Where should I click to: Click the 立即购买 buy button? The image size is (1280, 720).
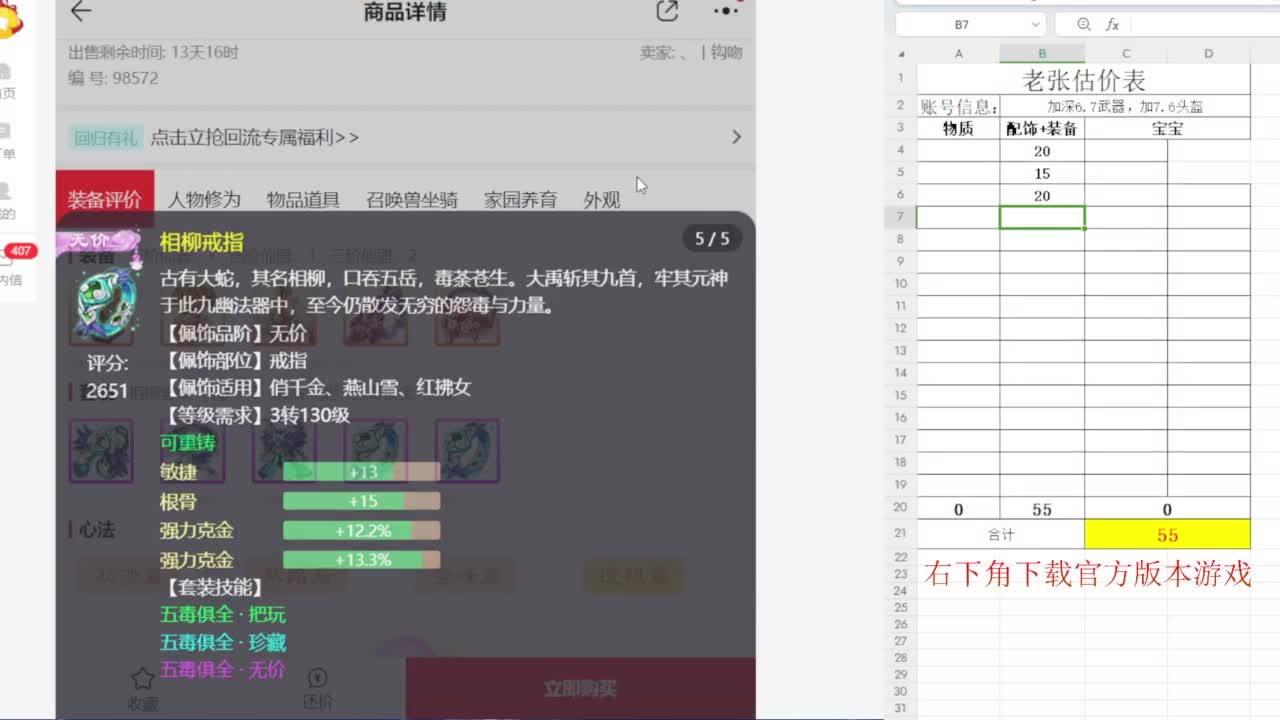pyautogui.click(x=580, y=688)
